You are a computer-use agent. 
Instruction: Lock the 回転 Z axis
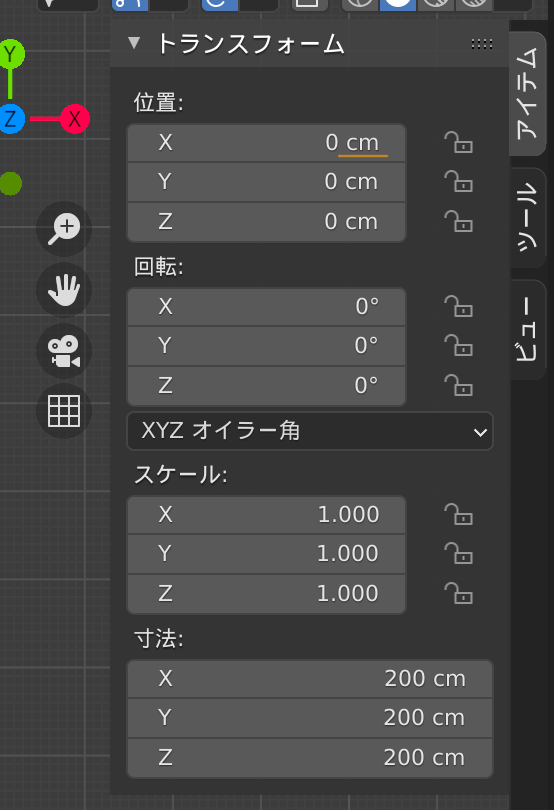[x=458, y=385]
